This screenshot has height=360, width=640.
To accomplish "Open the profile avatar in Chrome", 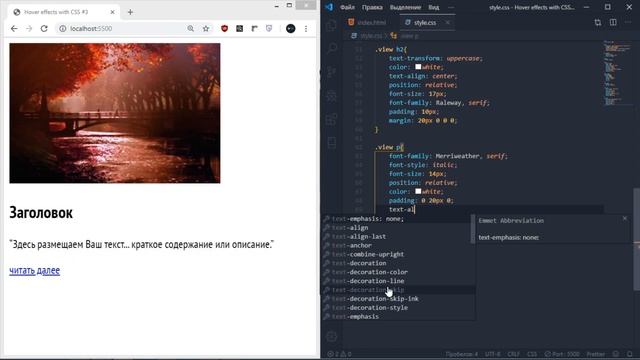I will (291, 29).
